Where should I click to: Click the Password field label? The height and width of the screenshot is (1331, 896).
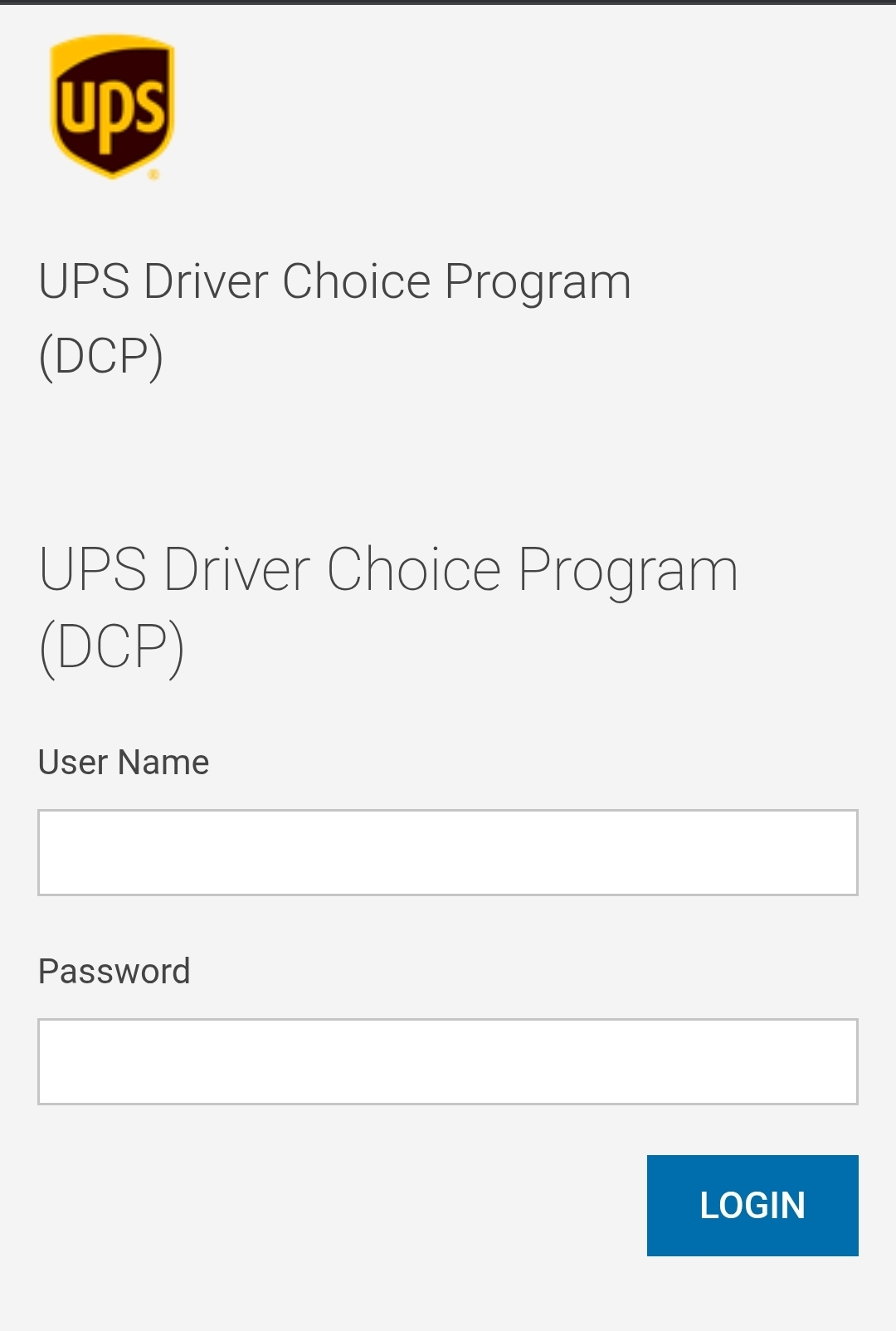click(x=114, y=971)
